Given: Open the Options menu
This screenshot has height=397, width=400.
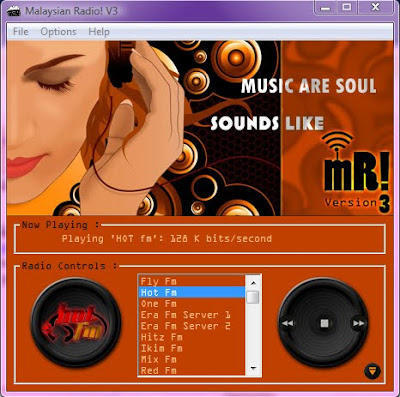Looking at the screenshot, I should tap(58, 32).
